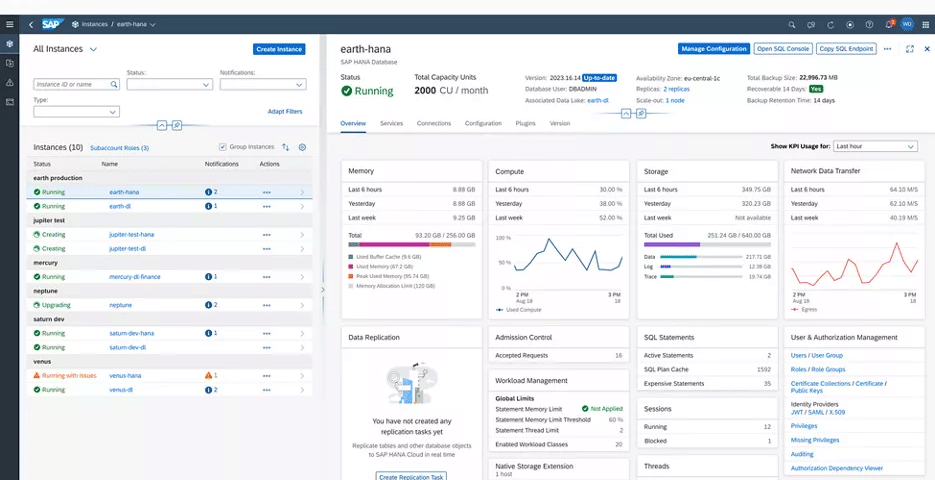
Task: Click warning notification icon for venus-hana row
Action: point(208,376)
